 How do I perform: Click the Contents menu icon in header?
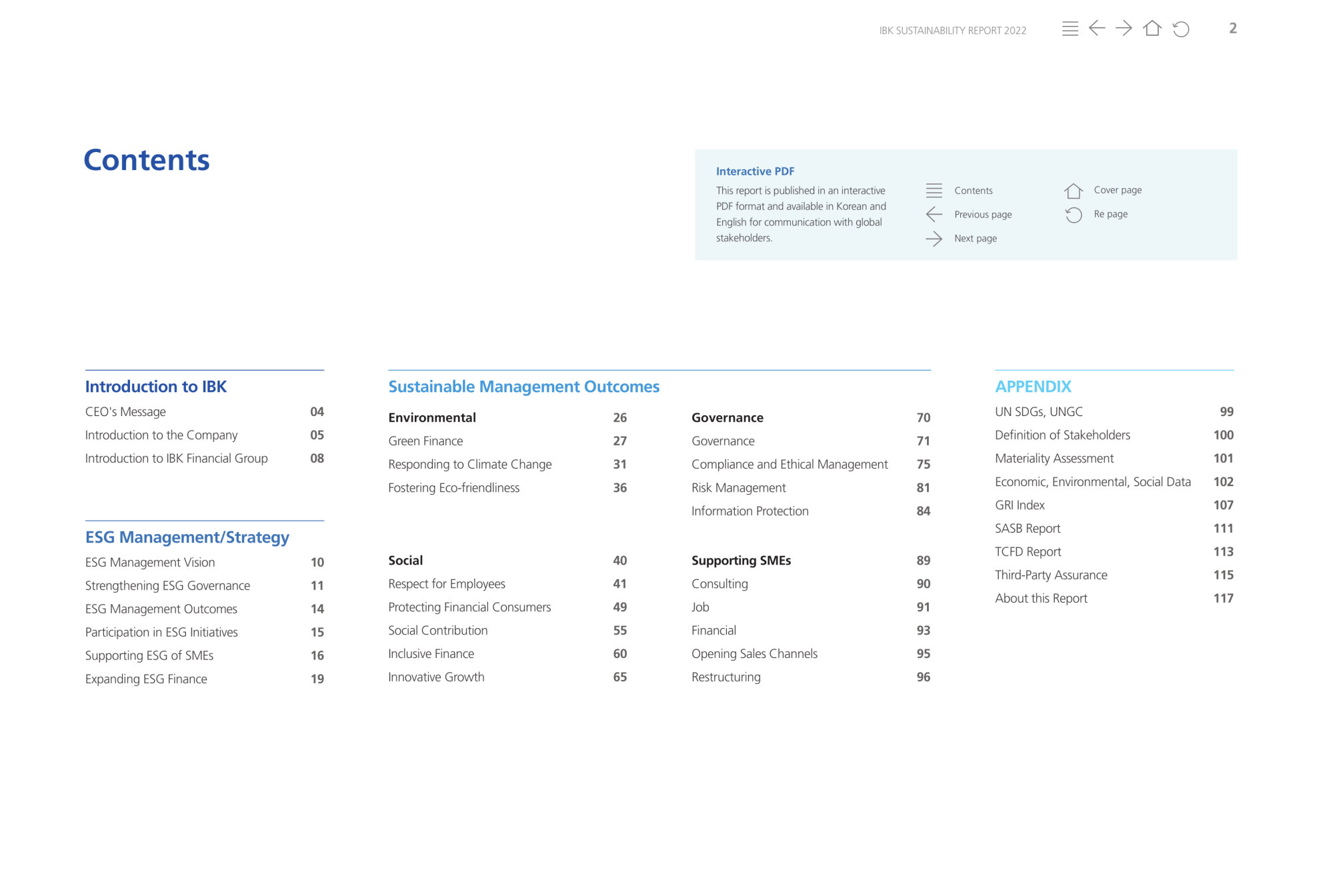point(1070,29)
